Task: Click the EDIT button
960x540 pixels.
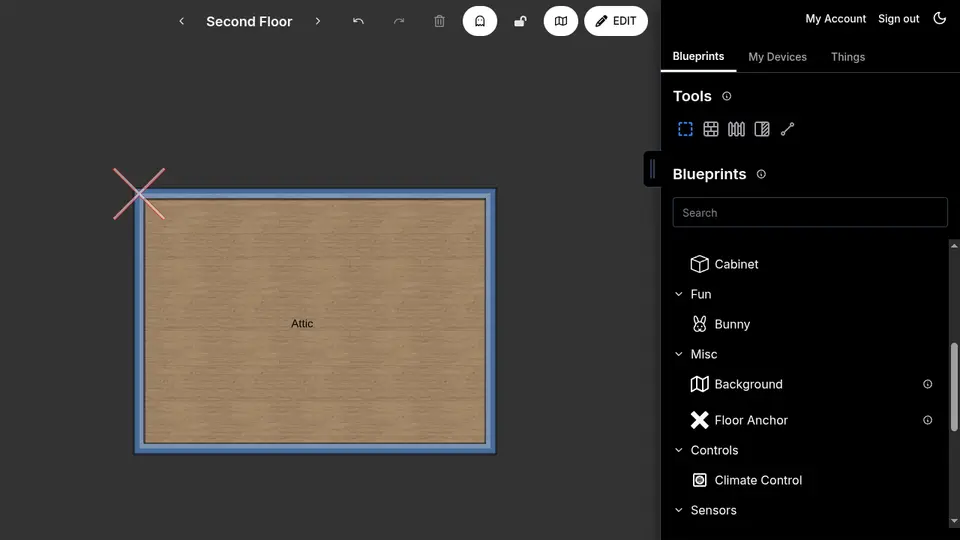Action: tap(615, 21)
